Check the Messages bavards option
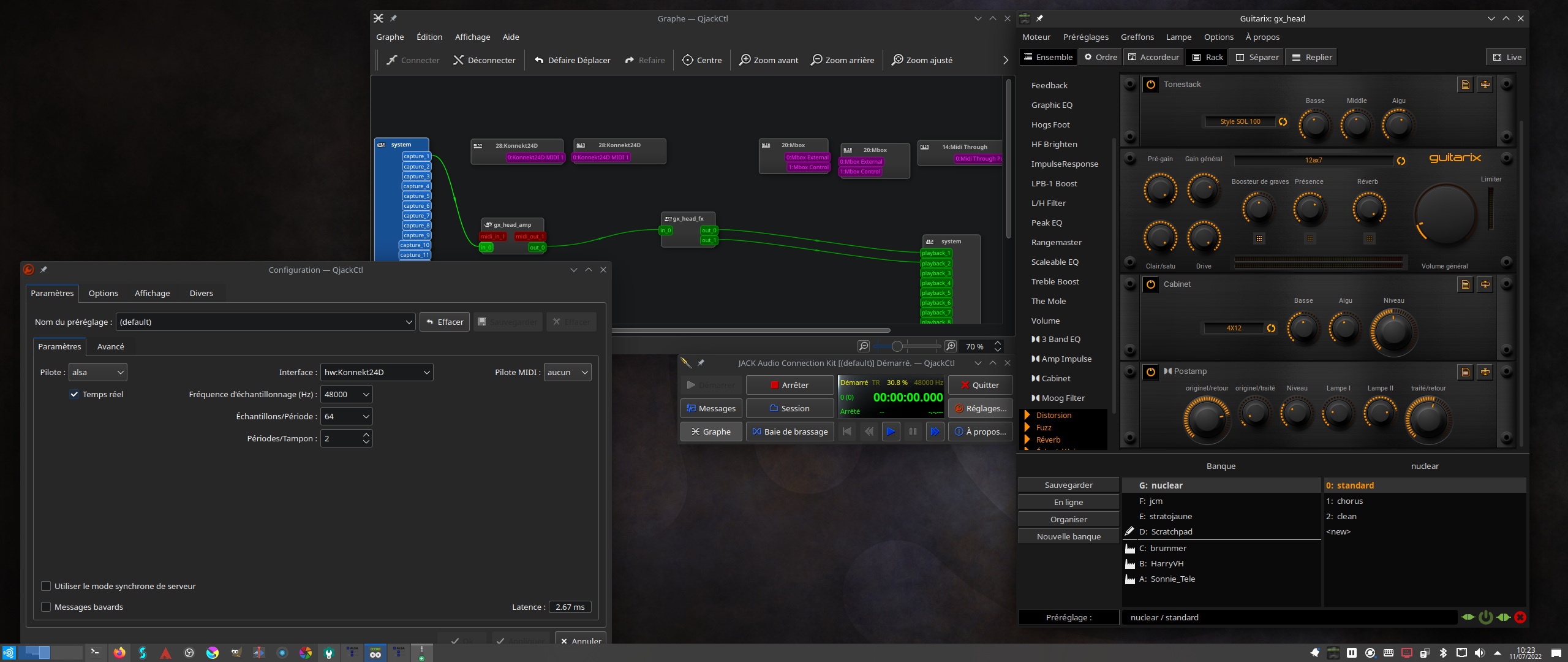The image size is (1568, 662). pyautogui.click(x=46, y=607)
